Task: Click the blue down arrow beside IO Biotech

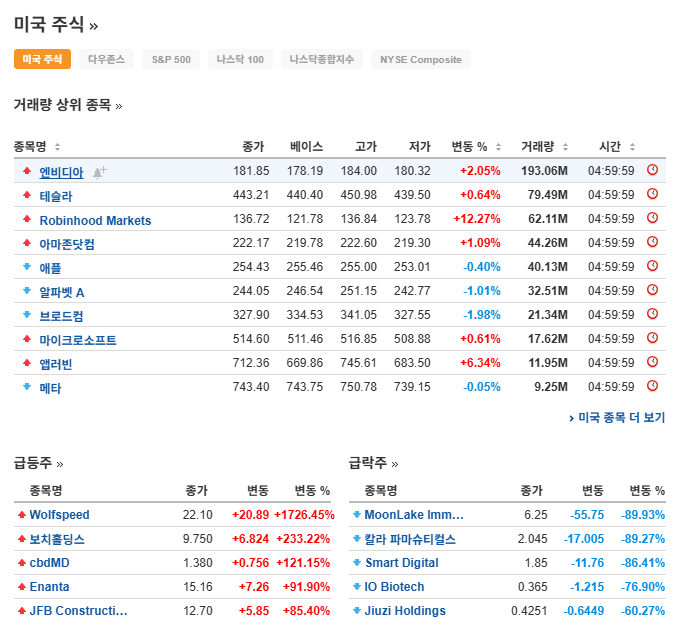Action: pyautogui.click(x=357, y=587)
